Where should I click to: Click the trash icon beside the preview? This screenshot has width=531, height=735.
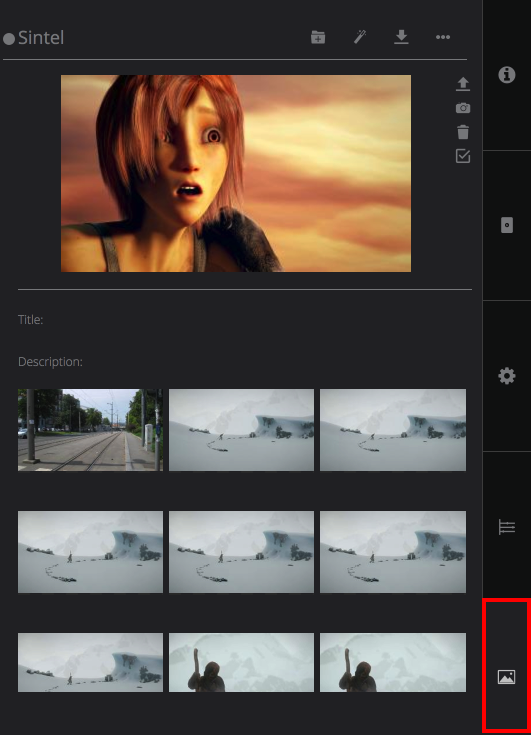(x=463, y=132)
